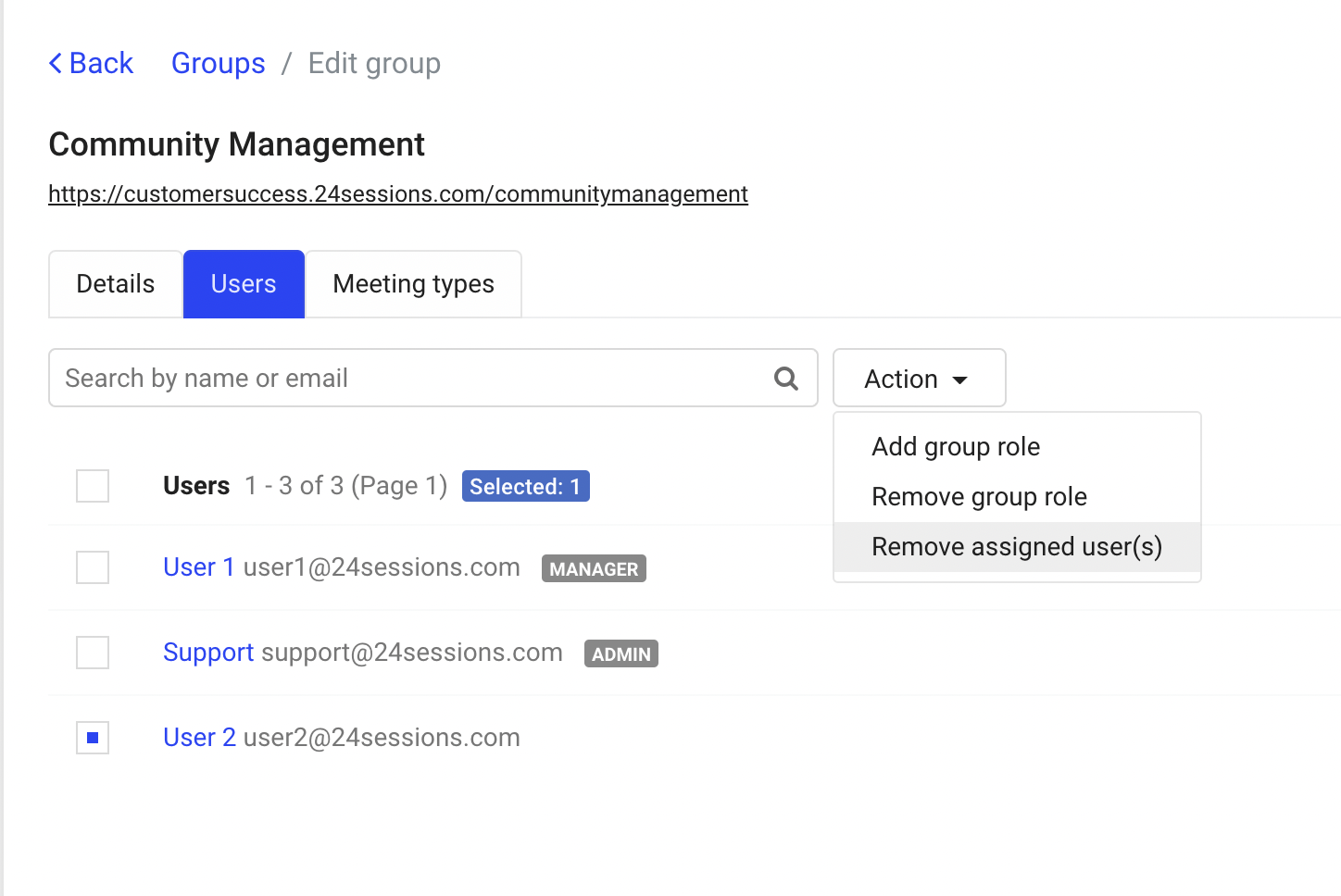Click the User 2 name link
This screenshot has height=896, width=1341.
tap(199, 738)
